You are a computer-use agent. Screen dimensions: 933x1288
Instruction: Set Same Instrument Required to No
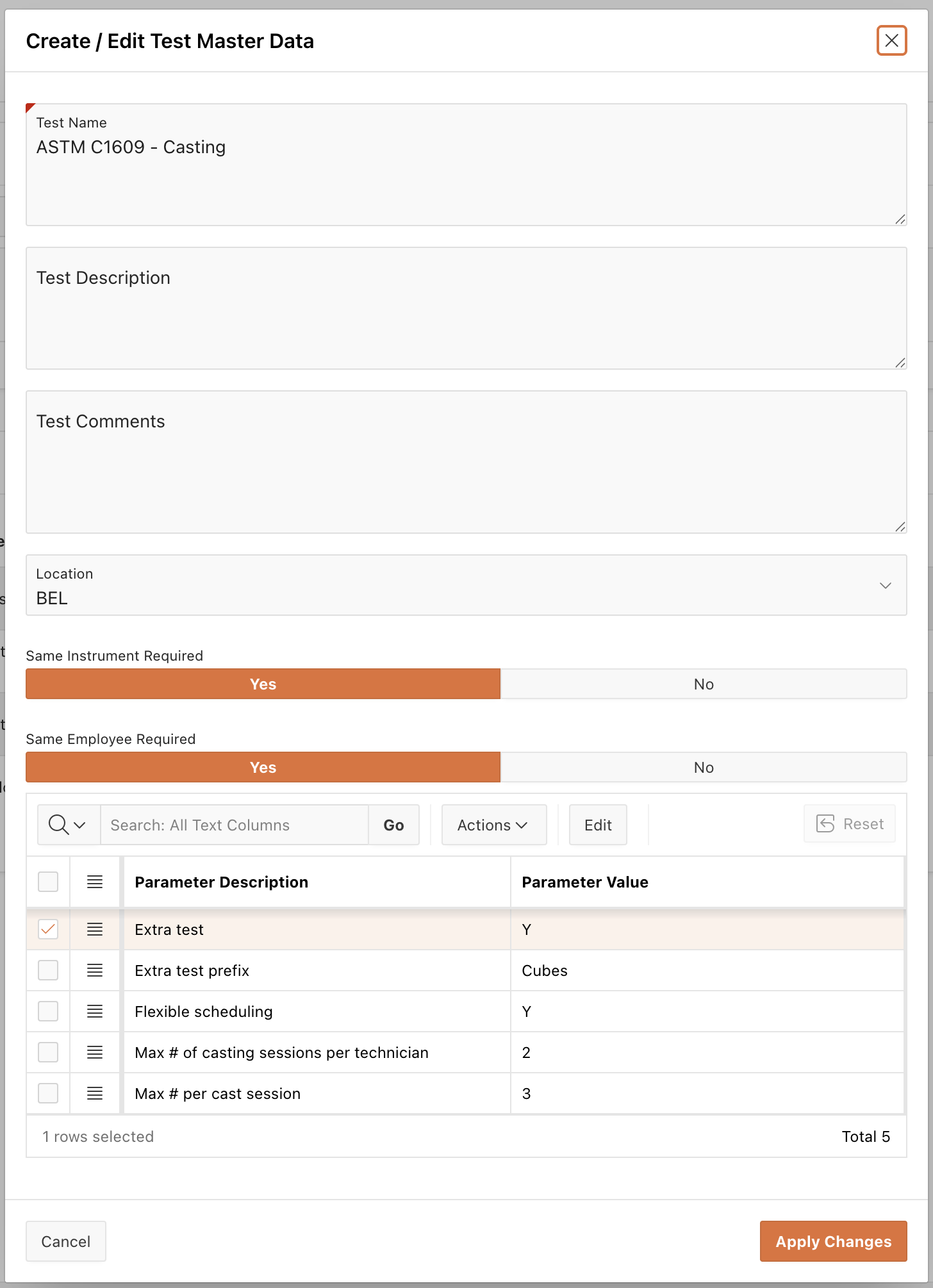coord(703,684)
